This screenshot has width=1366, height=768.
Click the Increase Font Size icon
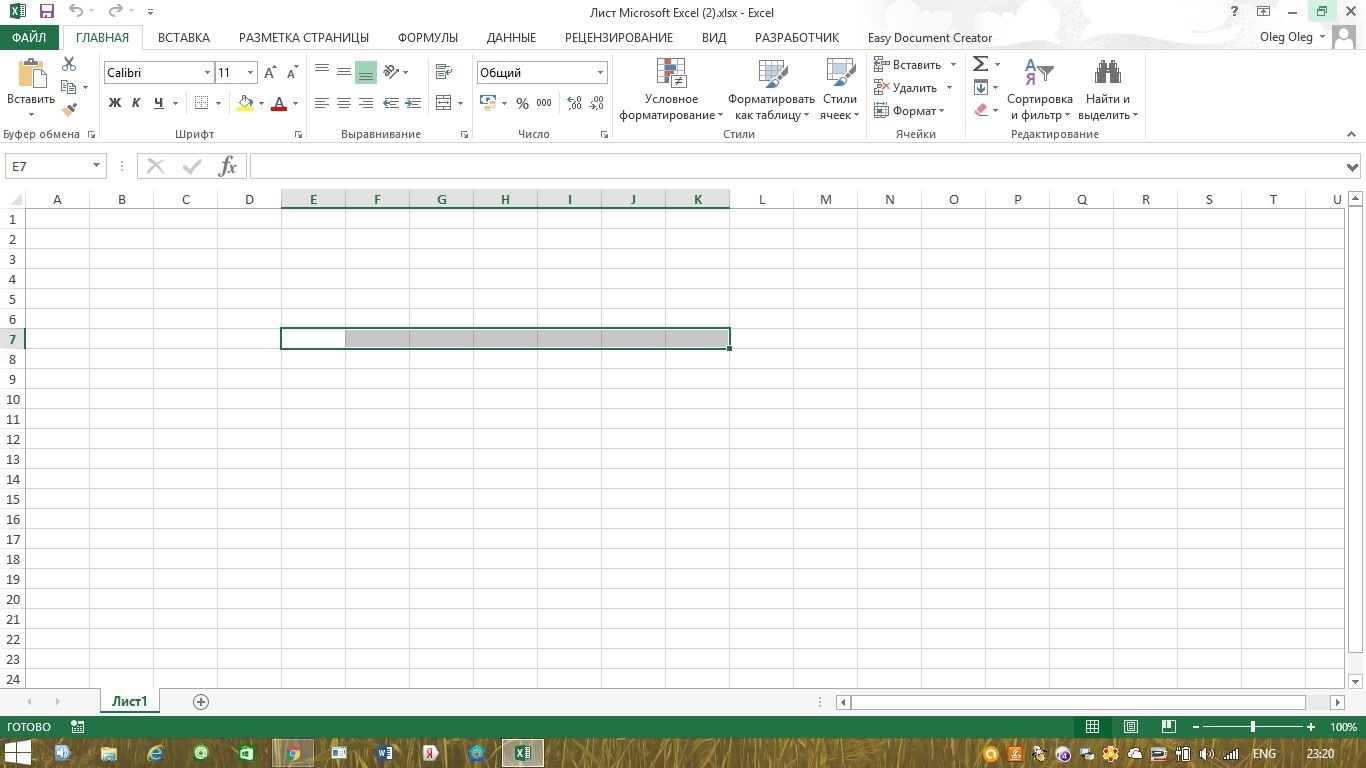pos(270,73)
